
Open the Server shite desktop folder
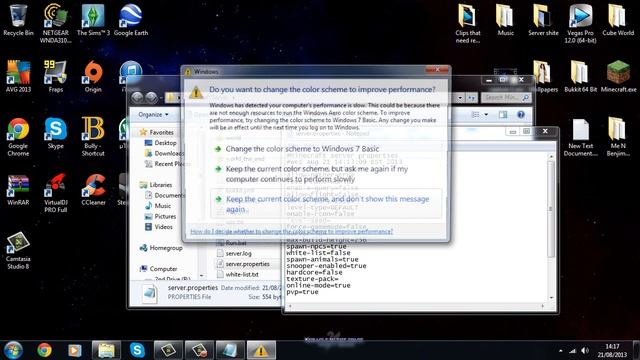(543, 20)
